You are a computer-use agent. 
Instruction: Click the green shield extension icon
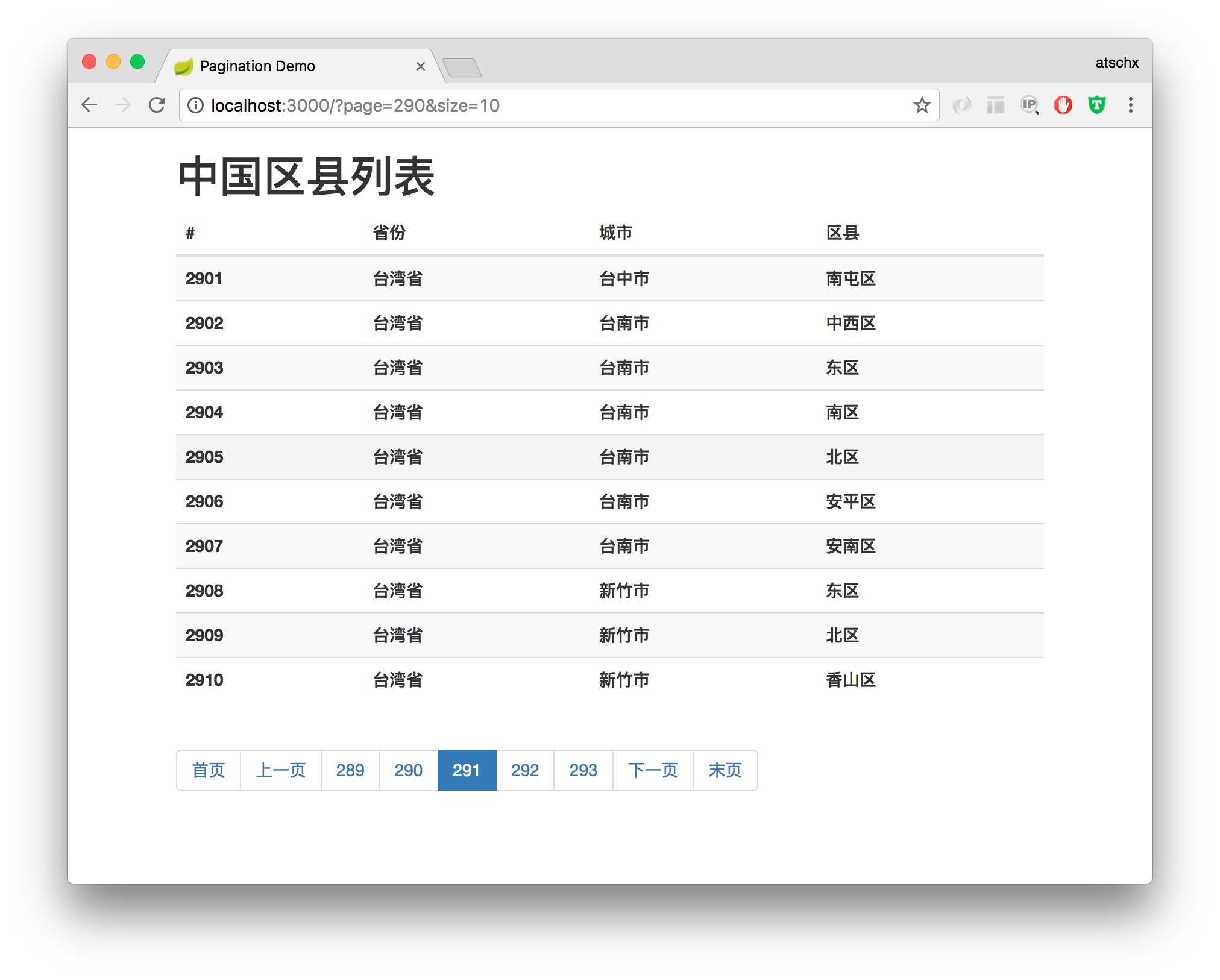[x=1096, y=105]
